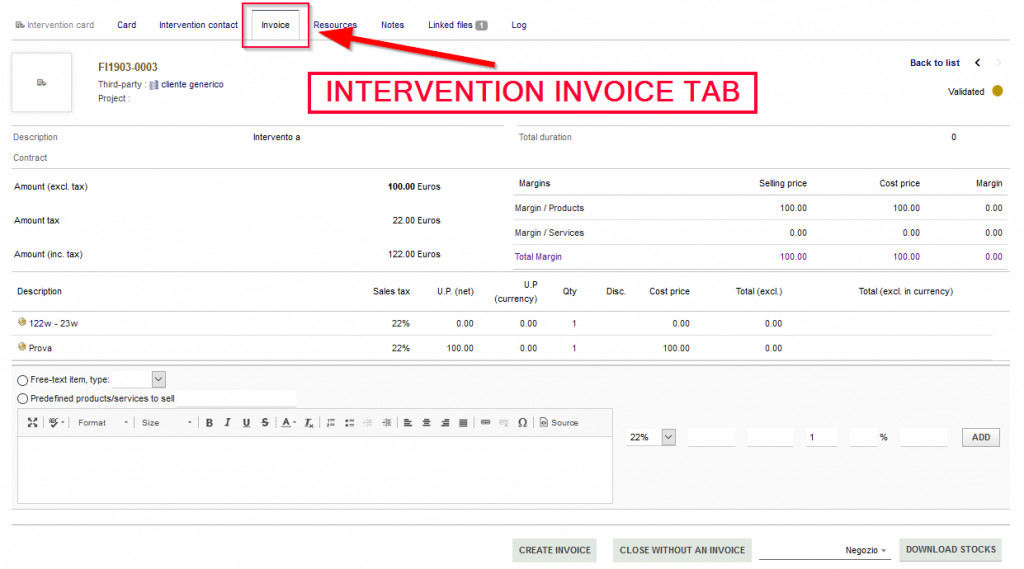
Task: Apply bold formatting in editor
Action: click(x=210, y=423)
